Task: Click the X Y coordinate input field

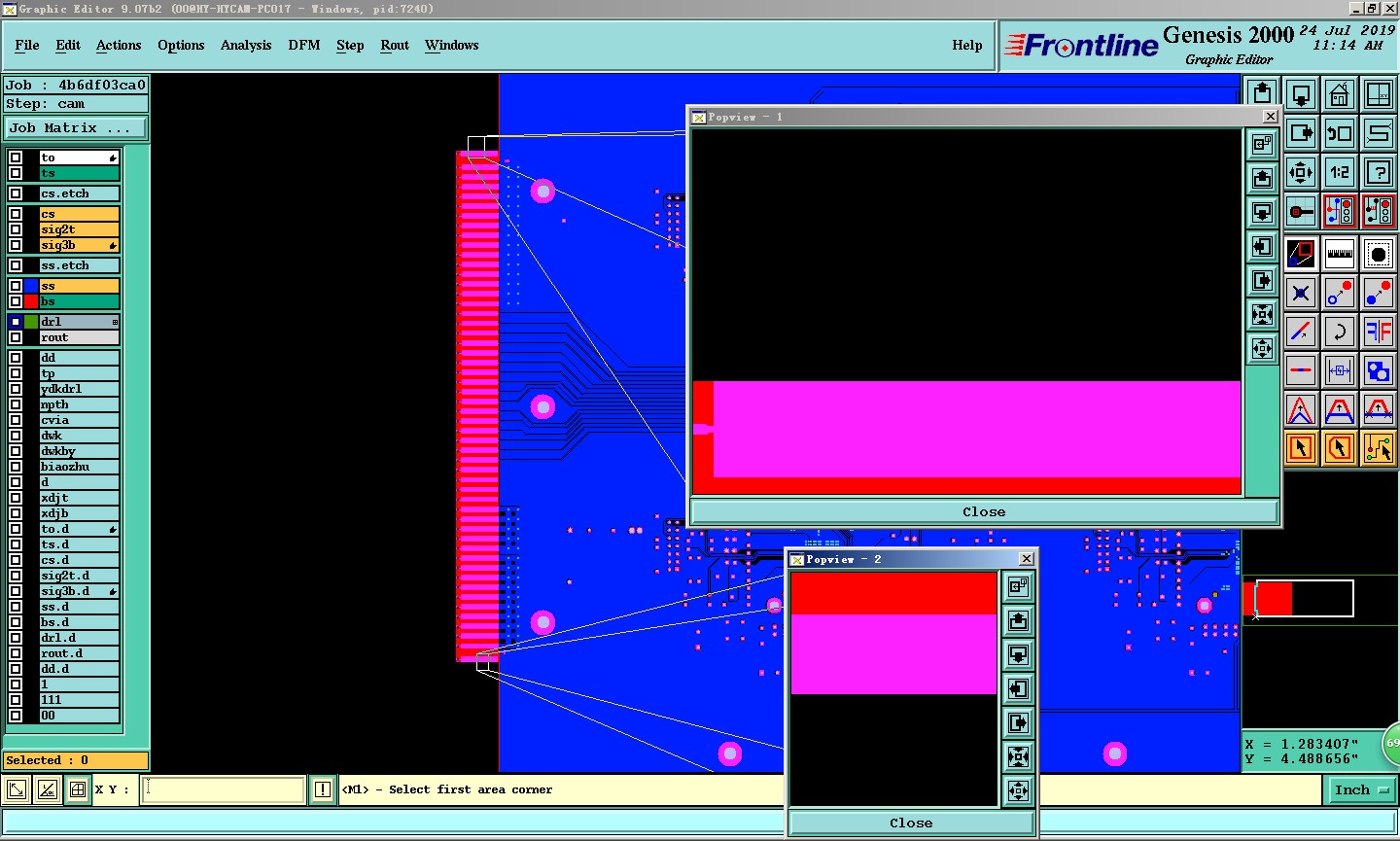Action: pyautogui.click(x=225, y=789)
